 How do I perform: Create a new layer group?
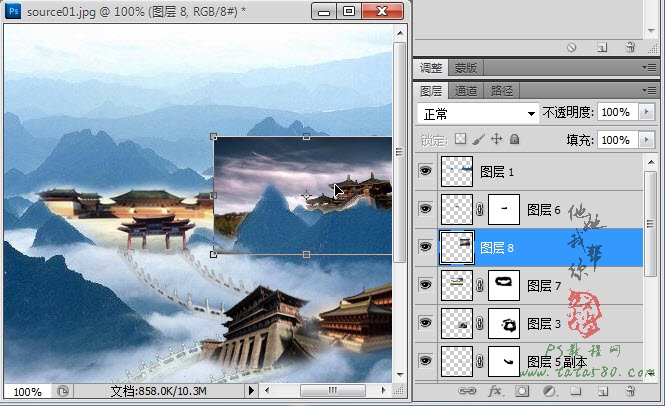[x=576, y=391]
